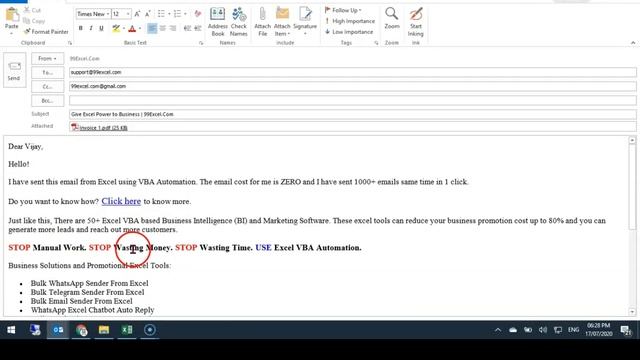Cut the selected text
Image resolution: width=640 pixels, height=360 pixels.
(x=32, y=10)
